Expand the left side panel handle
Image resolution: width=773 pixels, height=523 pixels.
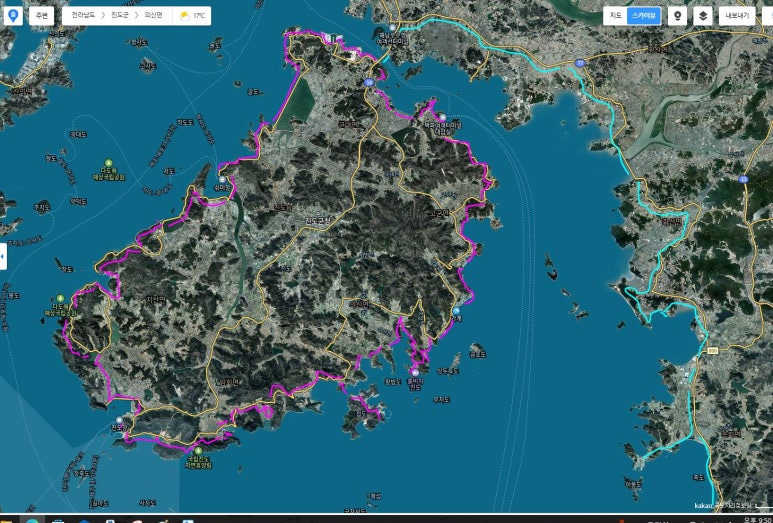(x=3, y=257)
